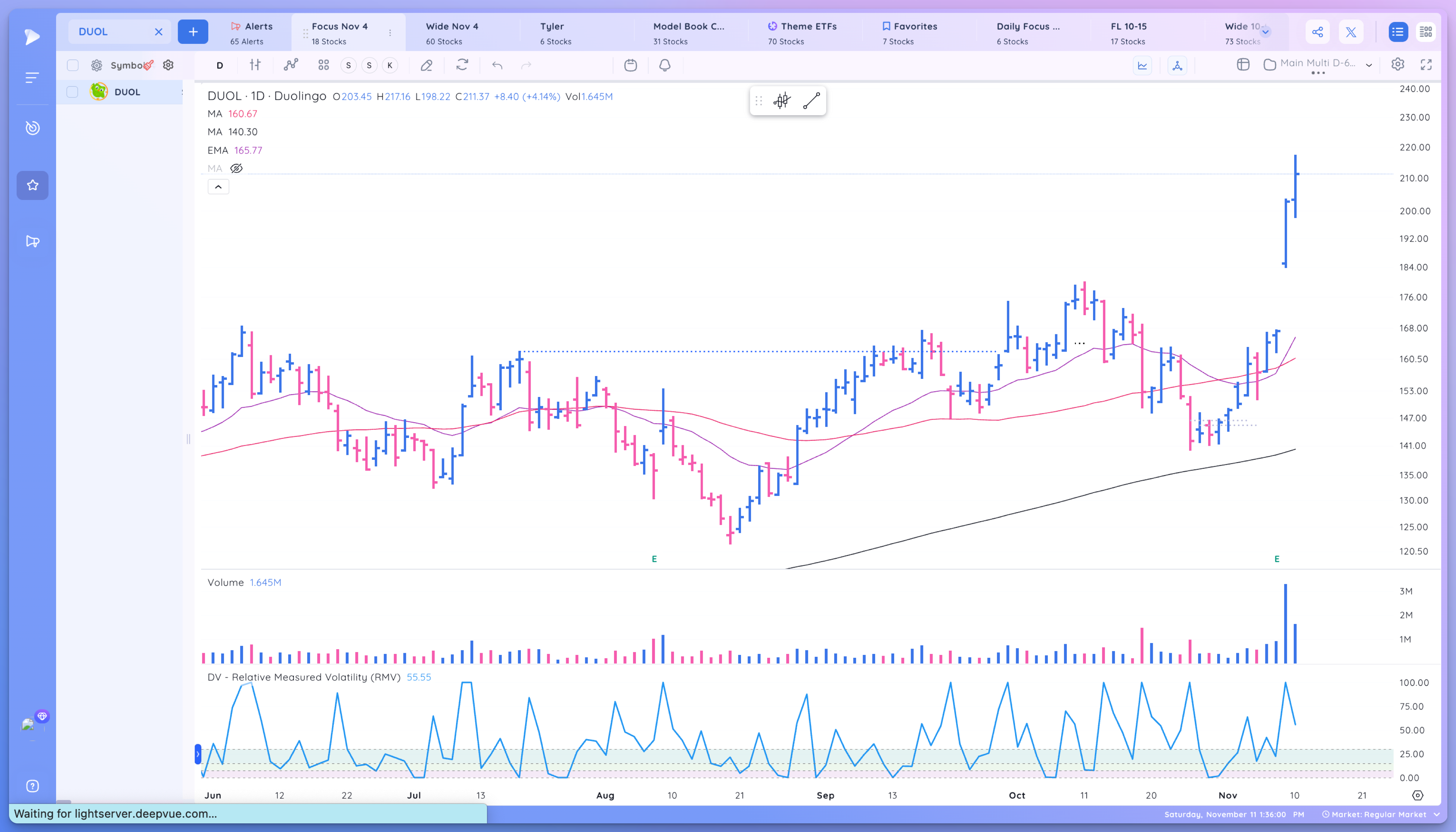This screenshot has width=1456, height=832.
Task: Select the DUOL row in watchlist
Action: [120, 92]
